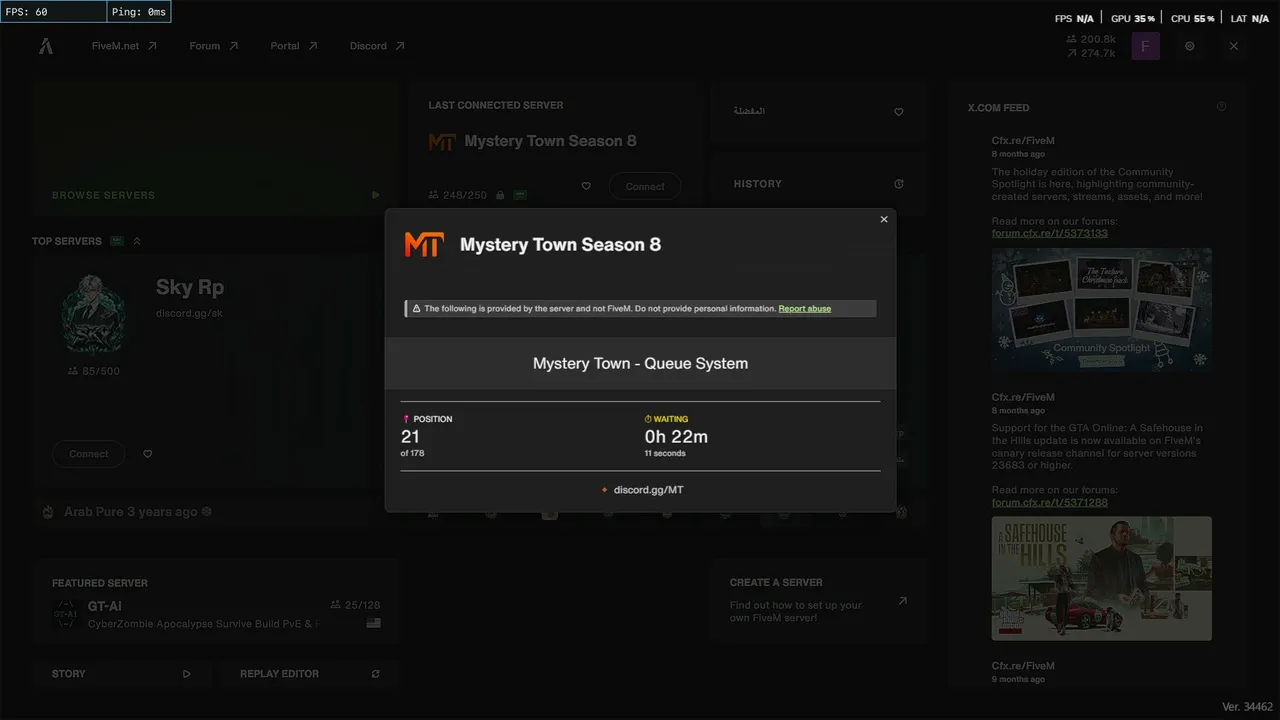Open the Sky Rp server avatar

(x=94, y=314)
